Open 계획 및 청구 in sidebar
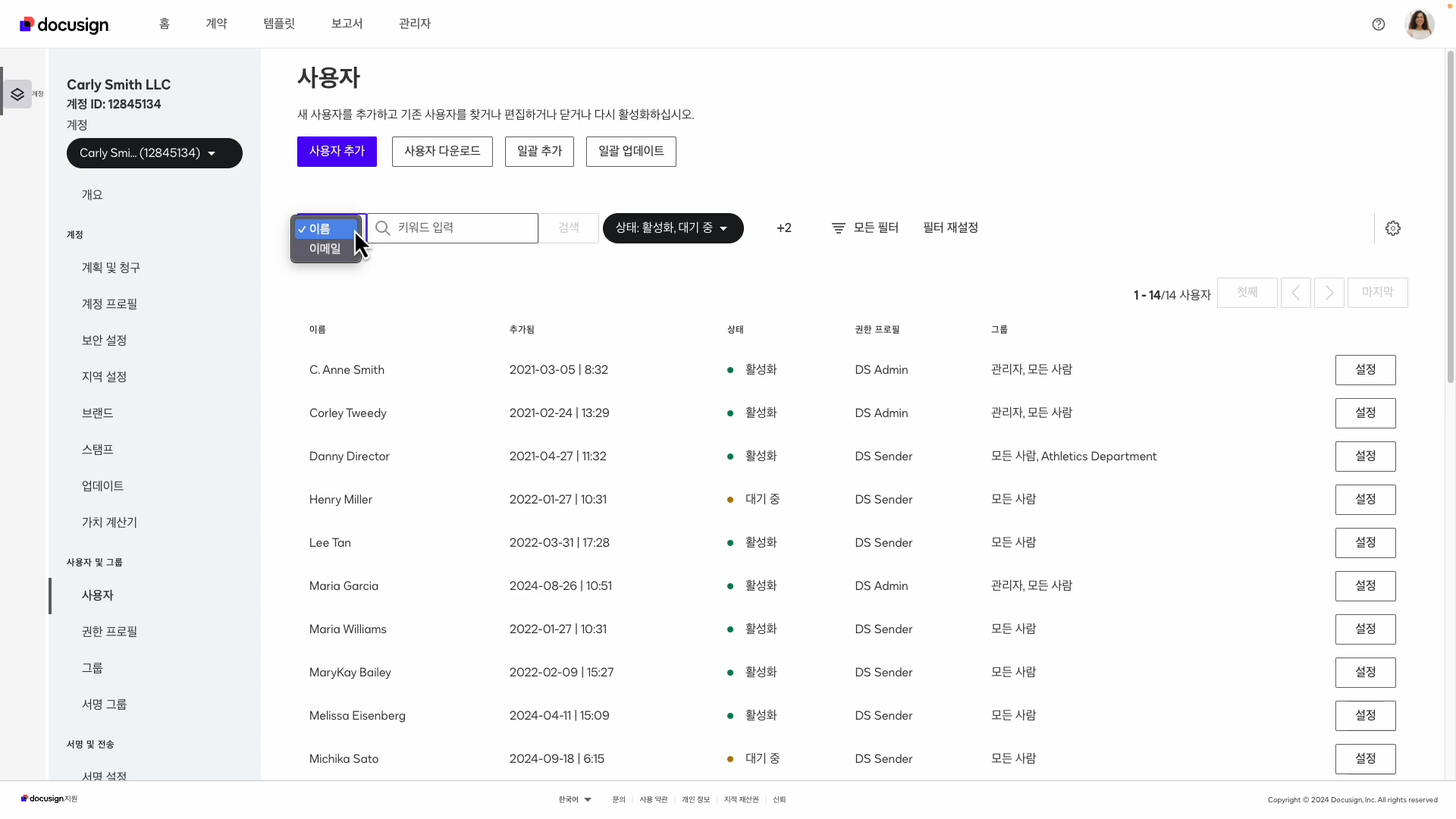1456x819 pixels. tap(111, 268)
